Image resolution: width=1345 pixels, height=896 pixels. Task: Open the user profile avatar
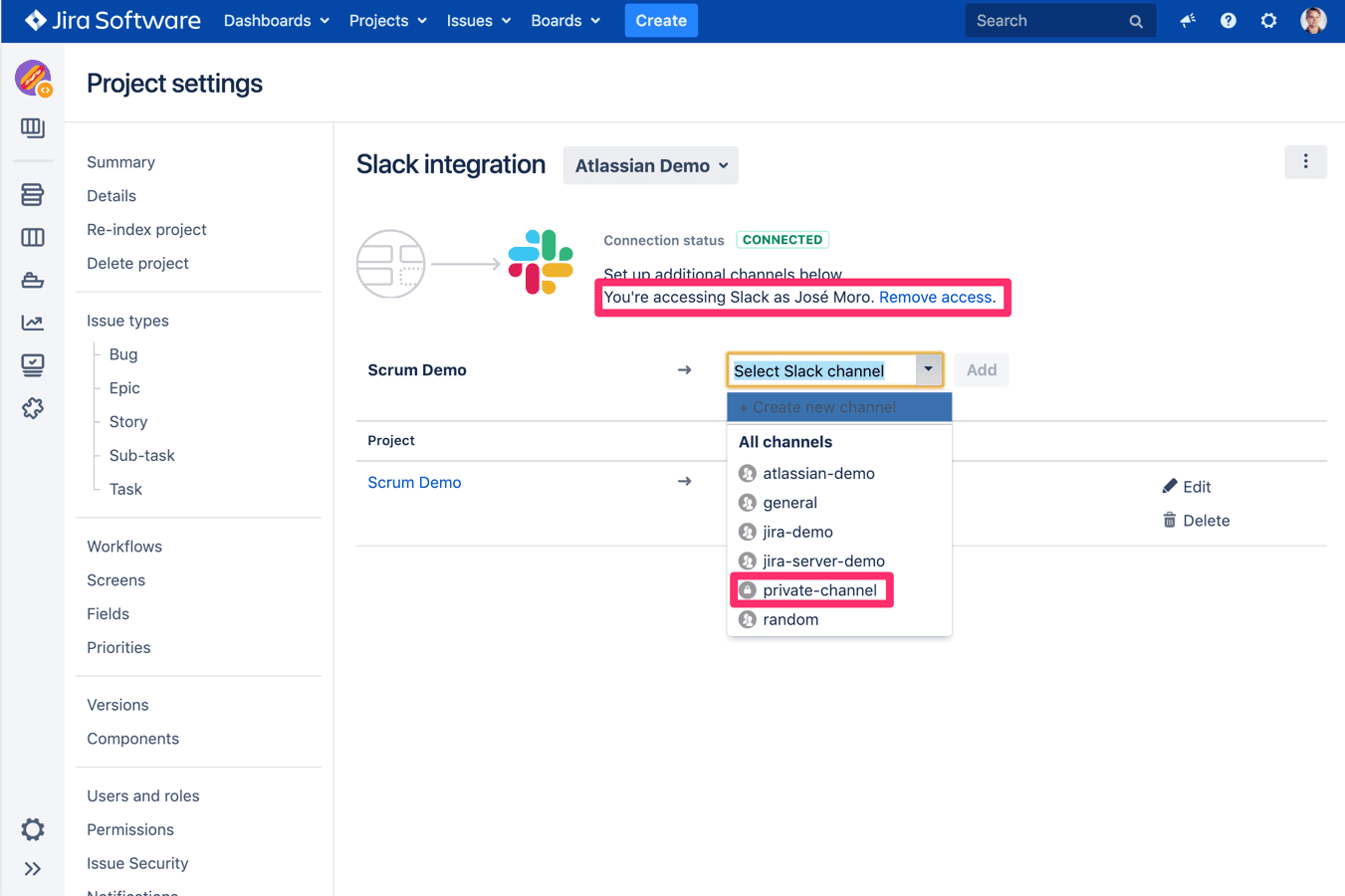pyautogui.click(x=1313, y=20)
